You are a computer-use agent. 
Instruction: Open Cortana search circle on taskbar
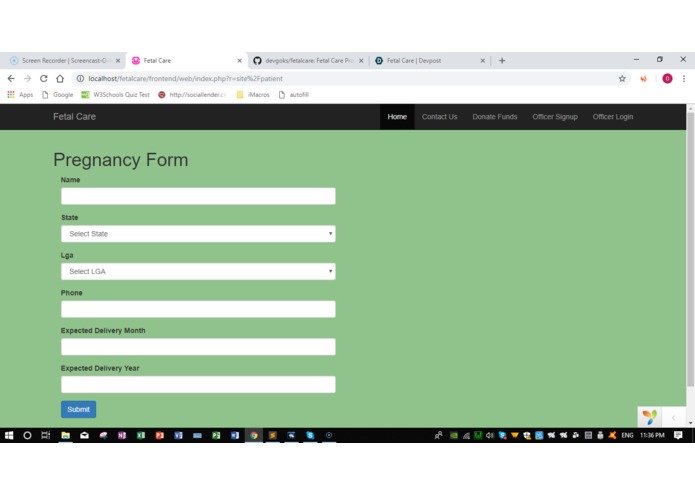(27, 436)
